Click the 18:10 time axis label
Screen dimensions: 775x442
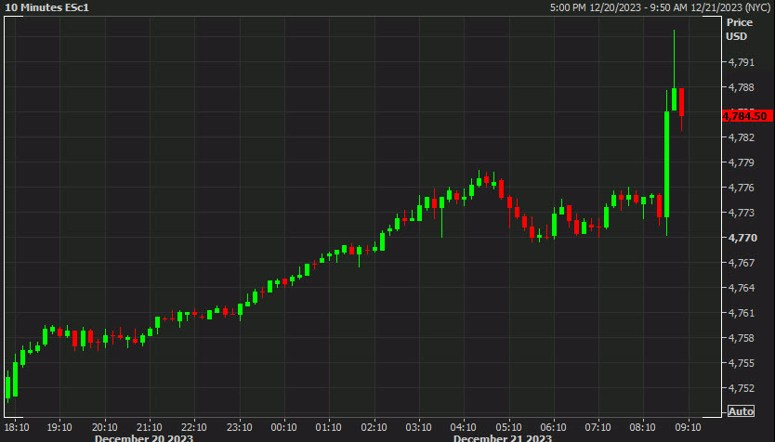click(x=16, y=425)
